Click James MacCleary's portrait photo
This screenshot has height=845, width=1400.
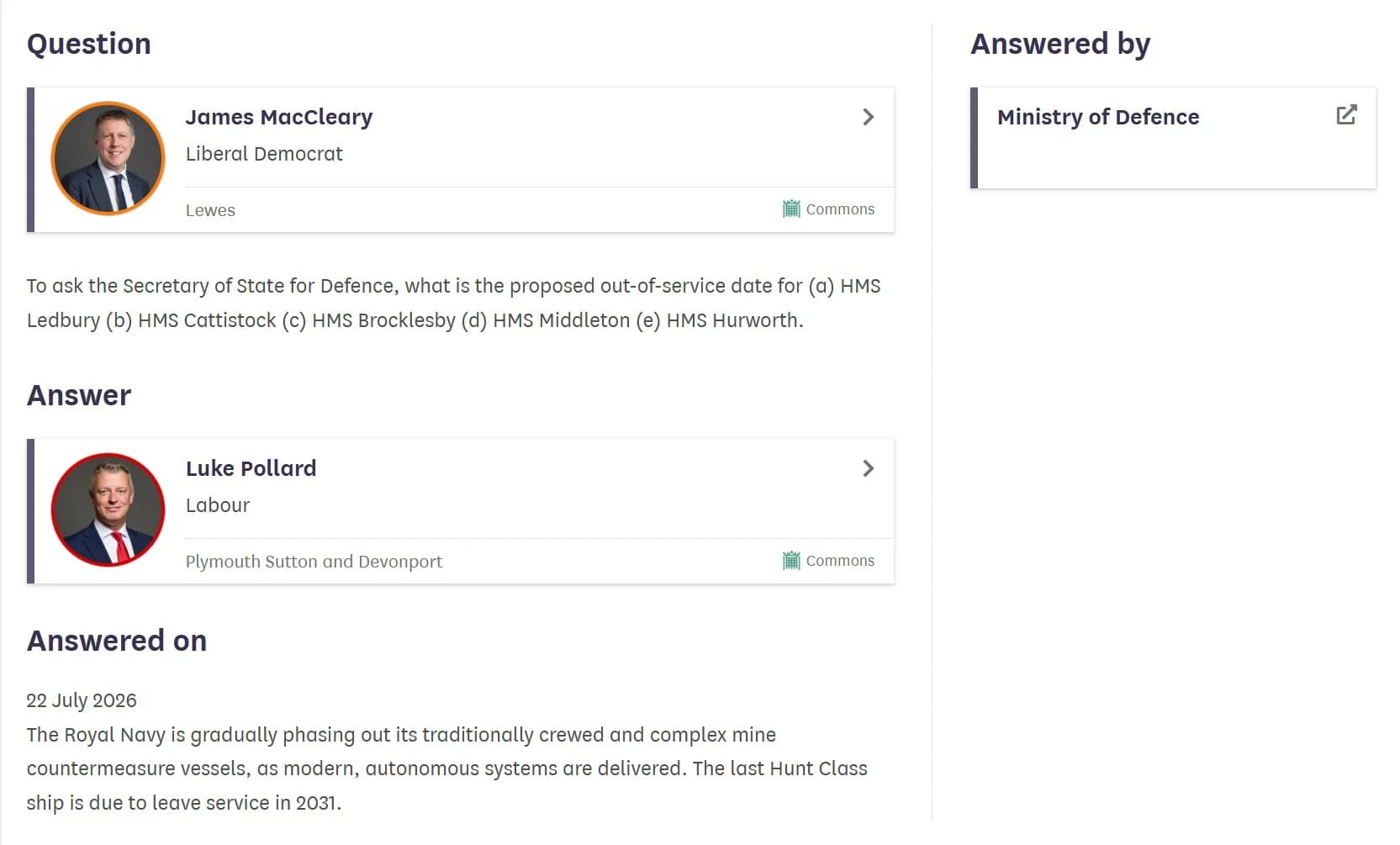point(108,159)
